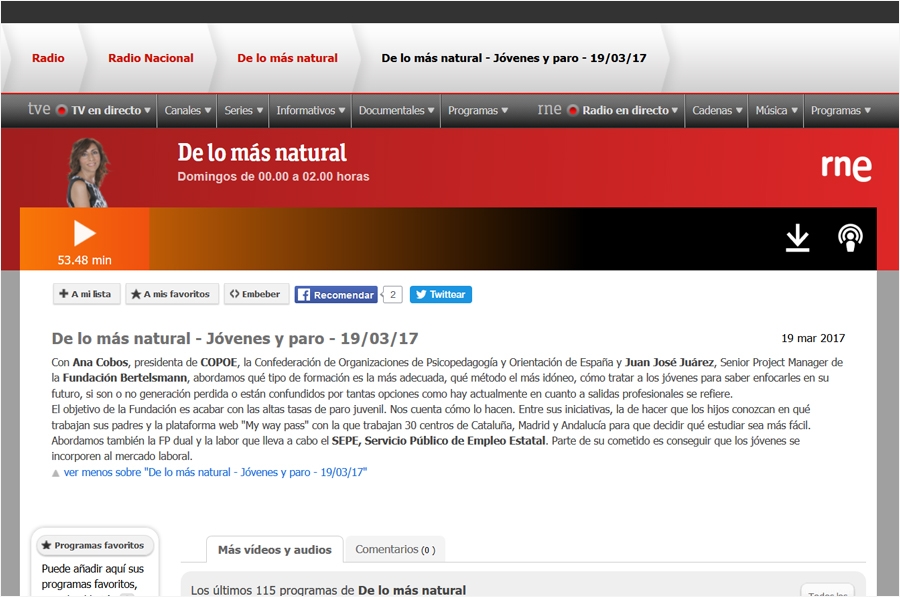Click the De lo más natural program title
This screenshot has height=597, width=900.
[262, 153]
